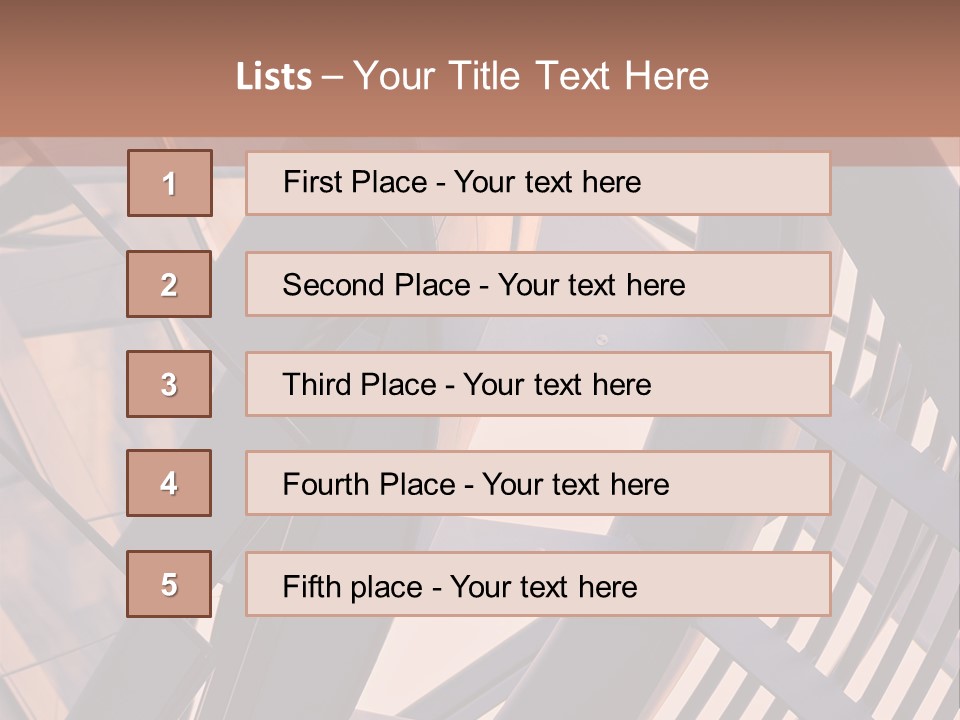Viewport: 960px width, 720px height.
Task: Select the Third Place text box
Action: click(538, 384)
